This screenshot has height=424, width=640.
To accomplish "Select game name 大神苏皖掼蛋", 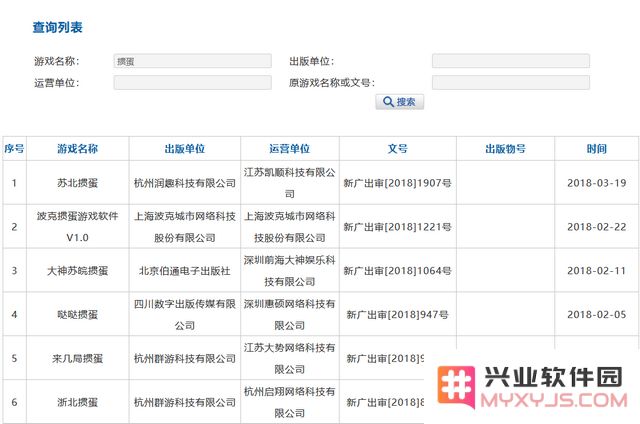I will coord(78,271).
